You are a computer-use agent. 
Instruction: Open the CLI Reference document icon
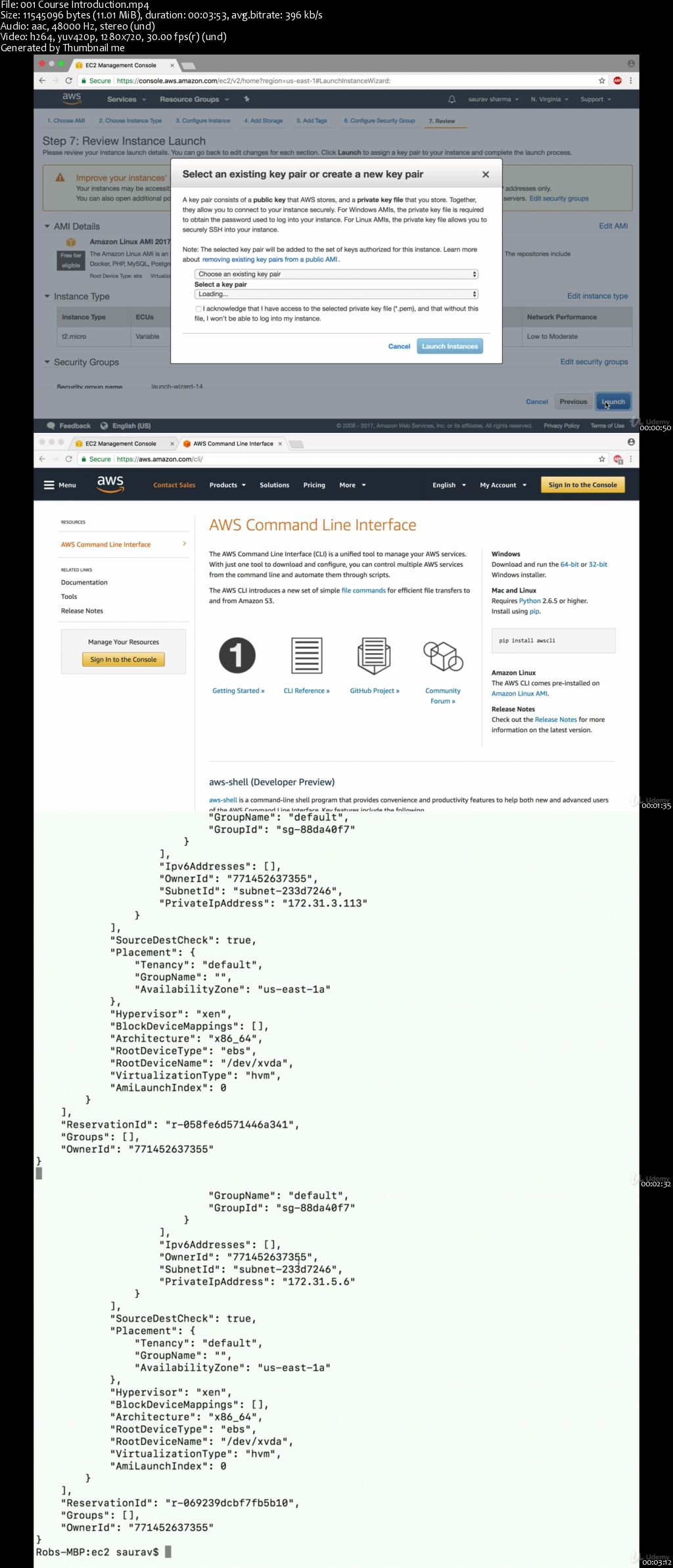[306, 655]
